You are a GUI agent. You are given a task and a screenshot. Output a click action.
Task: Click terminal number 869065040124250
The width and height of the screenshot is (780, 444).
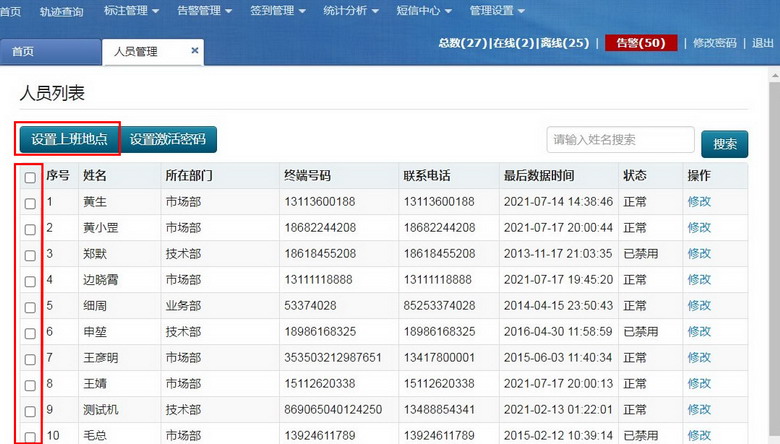[333, 409]
